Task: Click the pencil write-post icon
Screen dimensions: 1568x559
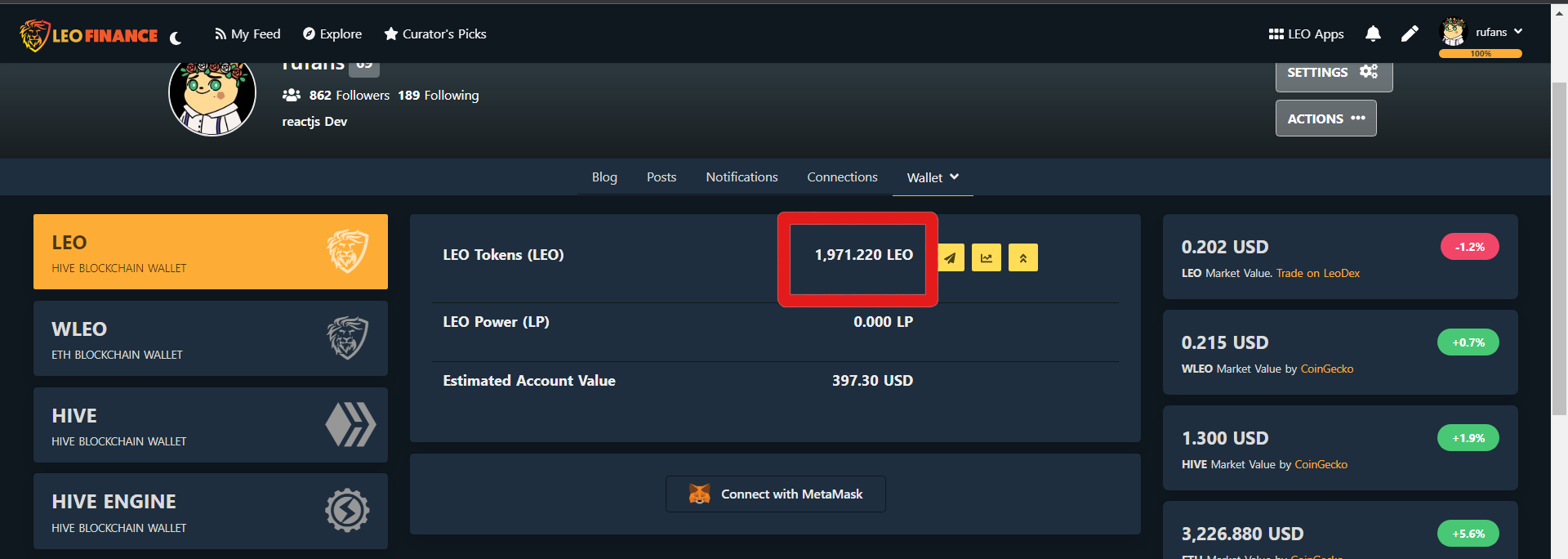Action: [x=1410, y=34]
